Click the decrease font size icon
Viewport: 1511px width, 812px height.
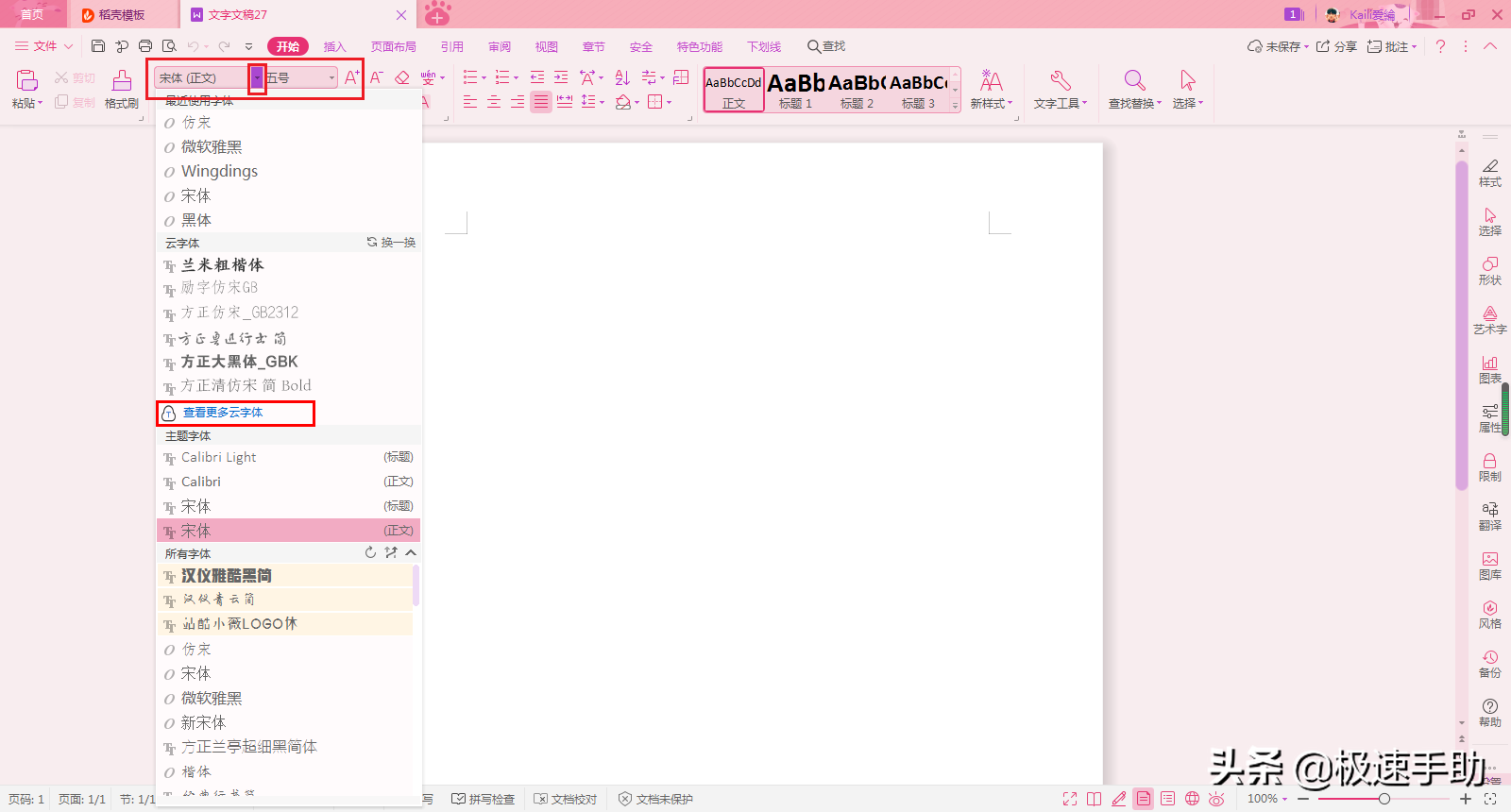pos(377,77)
